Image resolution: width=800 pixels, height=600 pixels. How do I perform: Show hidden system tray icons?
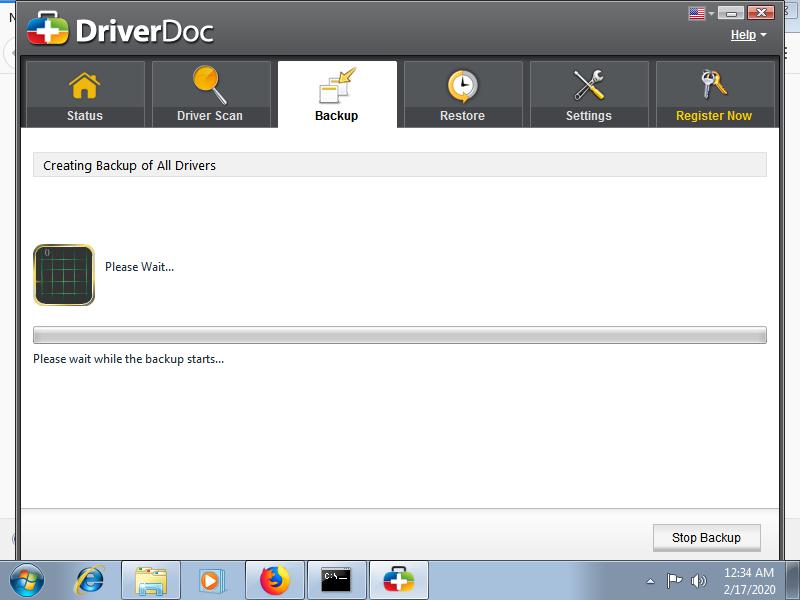click(x=651, y=581)
